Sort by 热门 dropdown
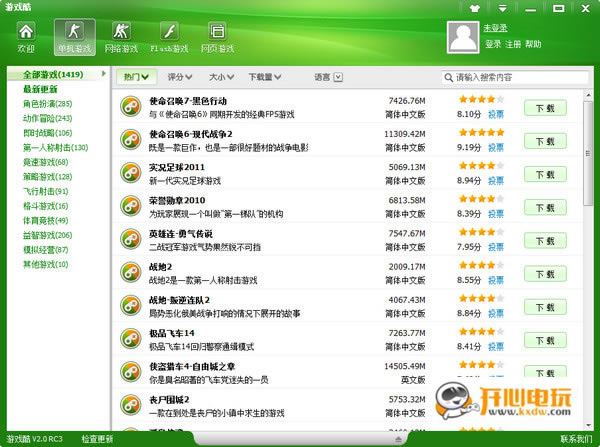 pyautogui.click(x=136, y=77)
